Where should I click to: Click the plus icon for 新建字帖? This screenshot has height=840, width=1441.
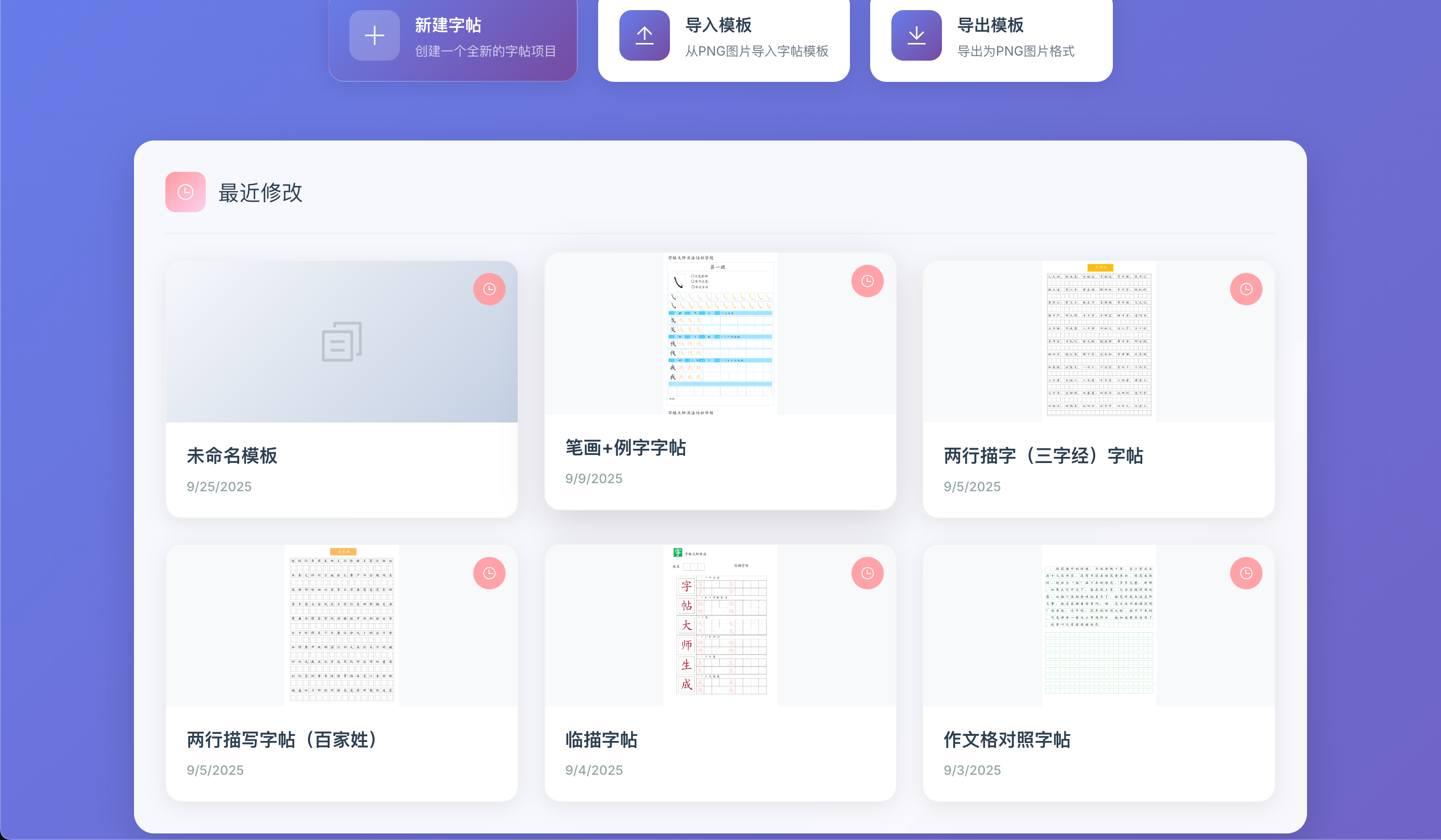[375, 35]
